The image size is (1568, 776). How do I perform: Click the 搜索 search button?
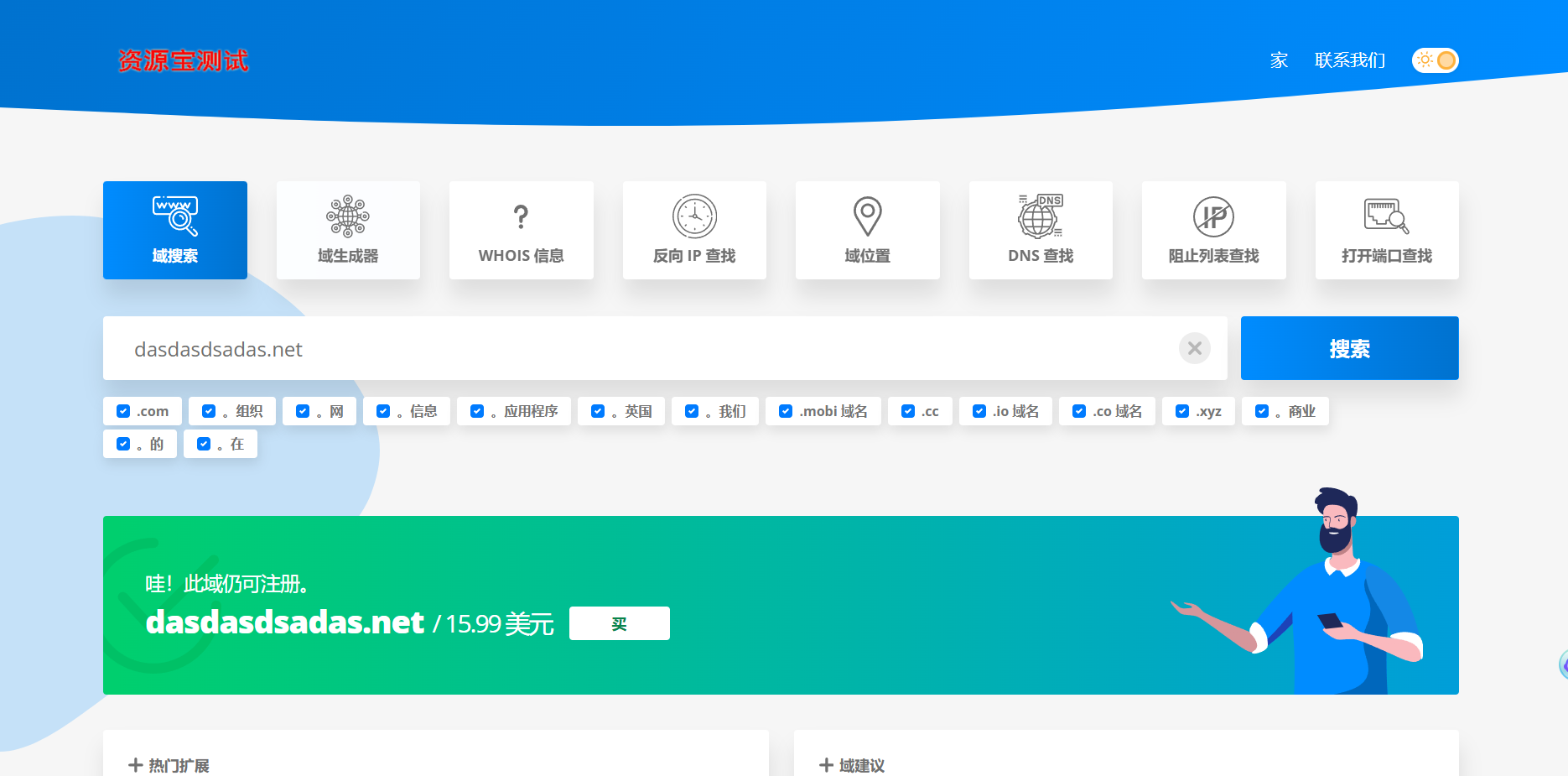click(1350, 348)
